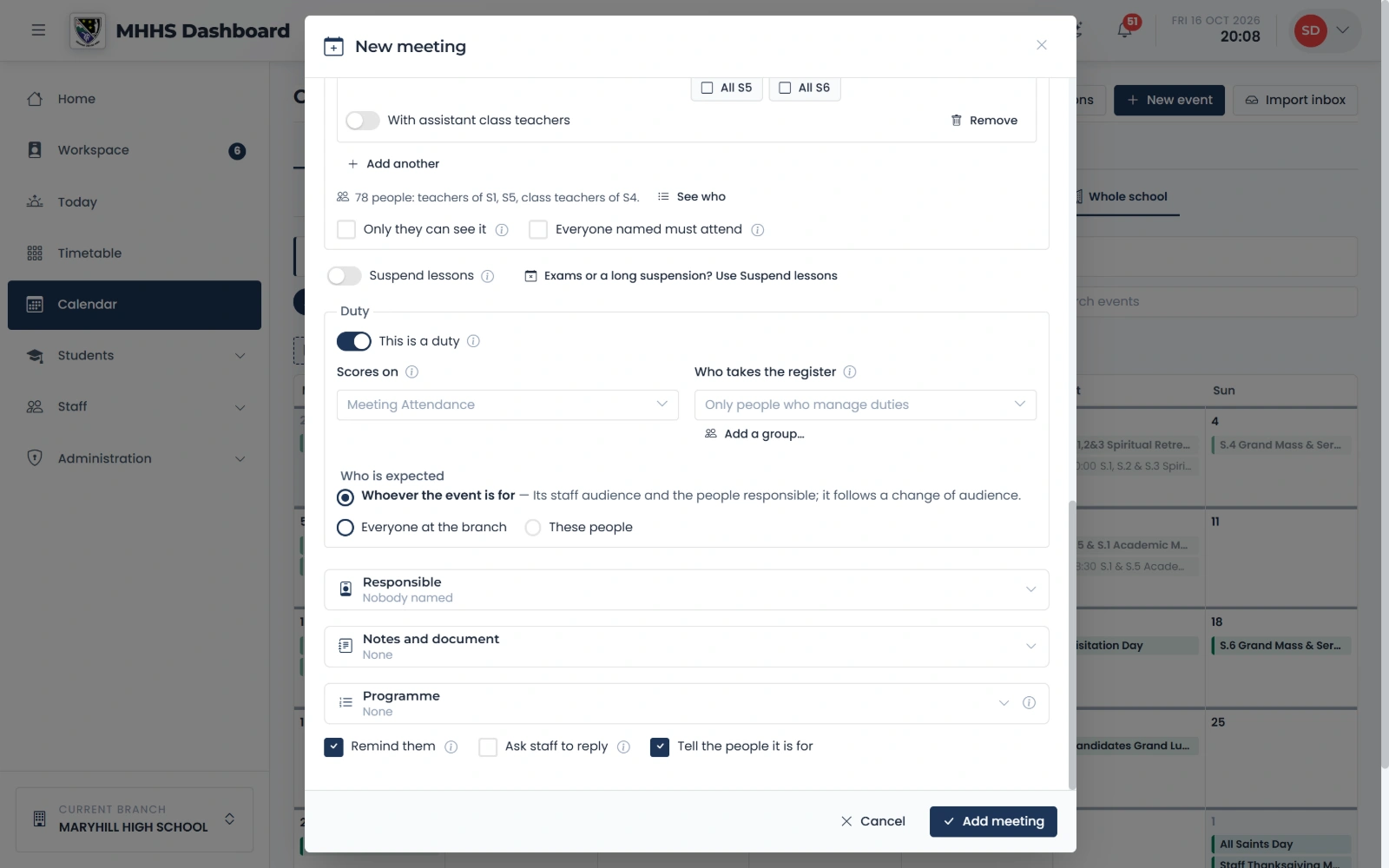
Task: Click the notification bell icon
Action: point(1124,30)
